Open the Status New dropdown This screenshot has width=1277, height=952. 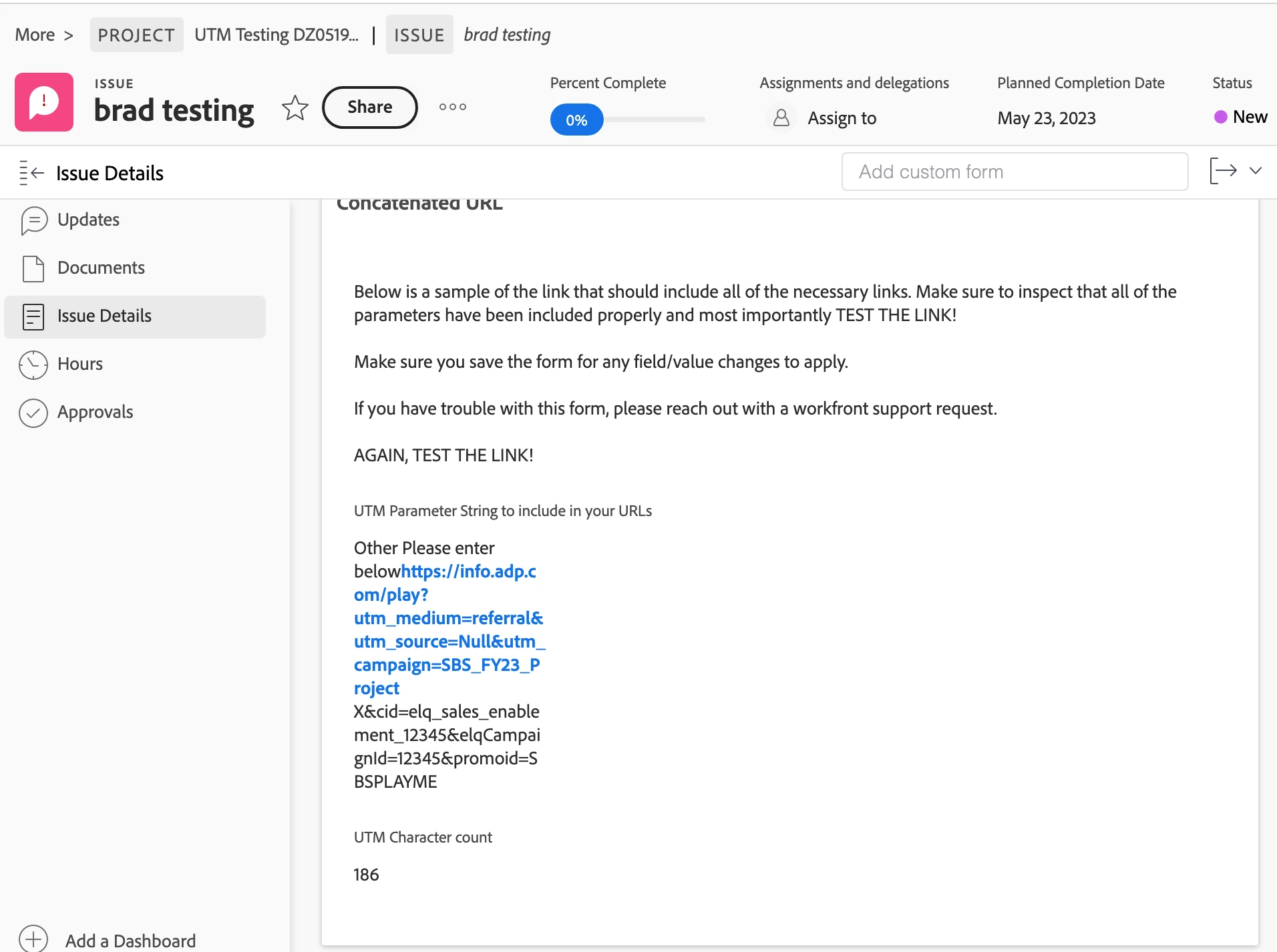pos(1241,117)
